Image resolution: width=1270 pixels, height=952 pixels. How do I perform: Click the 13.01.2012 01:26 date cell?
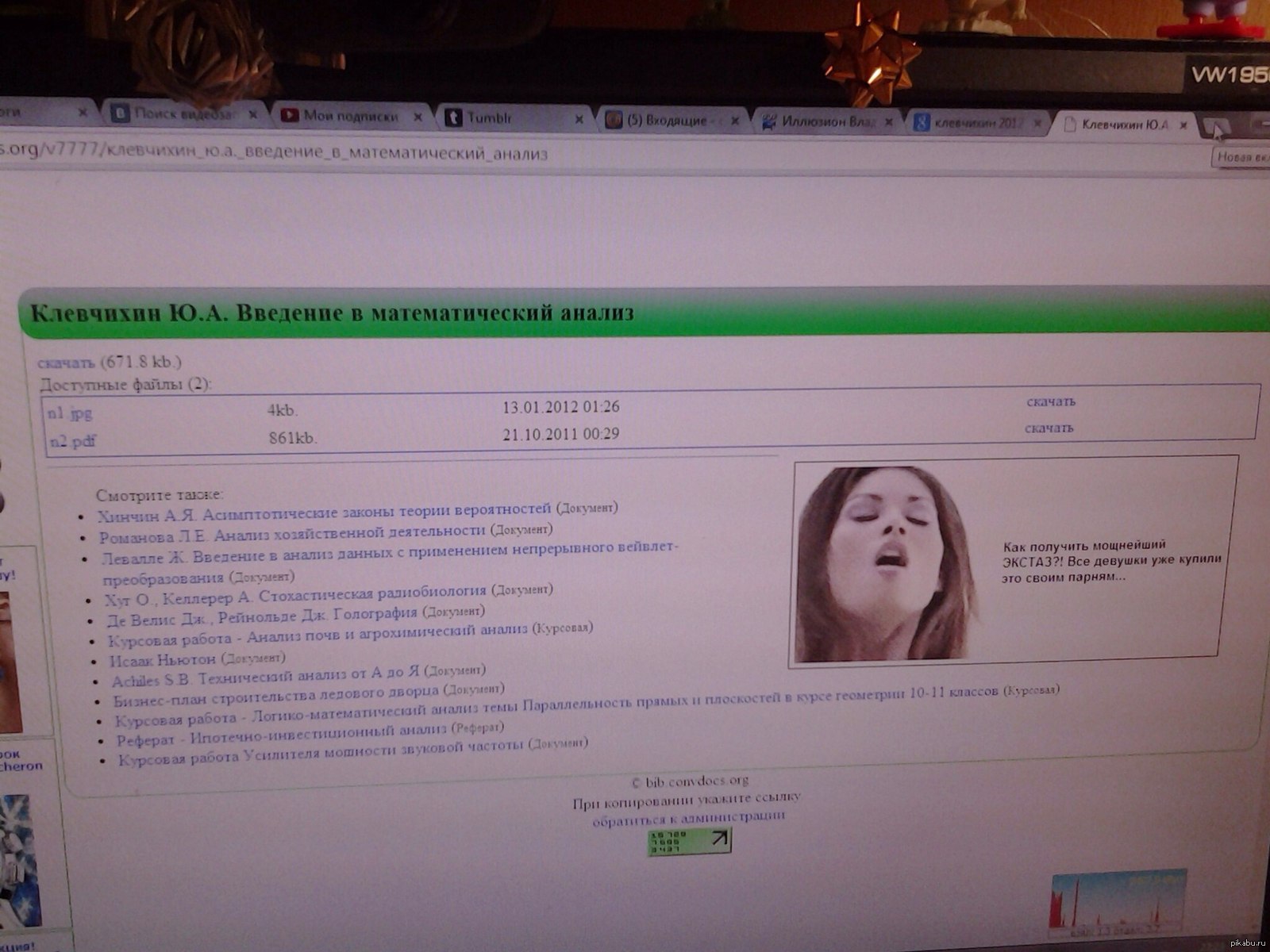tap(560, 407)
